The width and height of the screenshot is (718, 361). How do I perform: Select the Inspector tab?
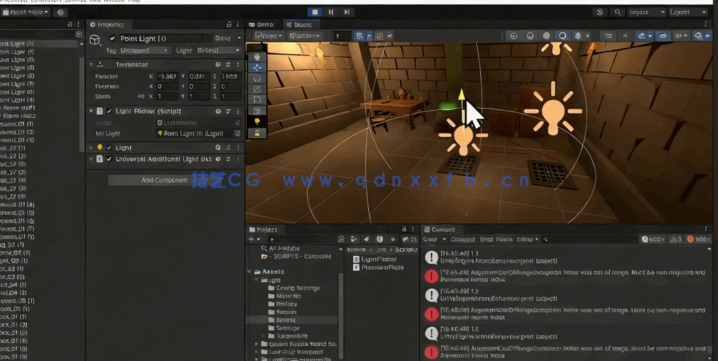click(108, 25)
